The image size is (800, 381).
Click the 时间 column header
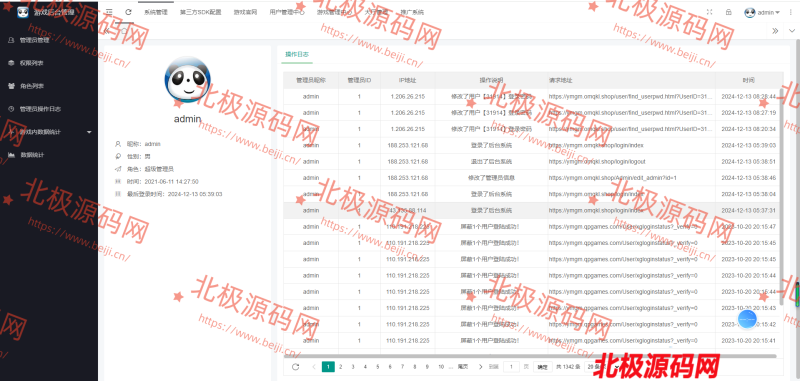coord(748,80)
